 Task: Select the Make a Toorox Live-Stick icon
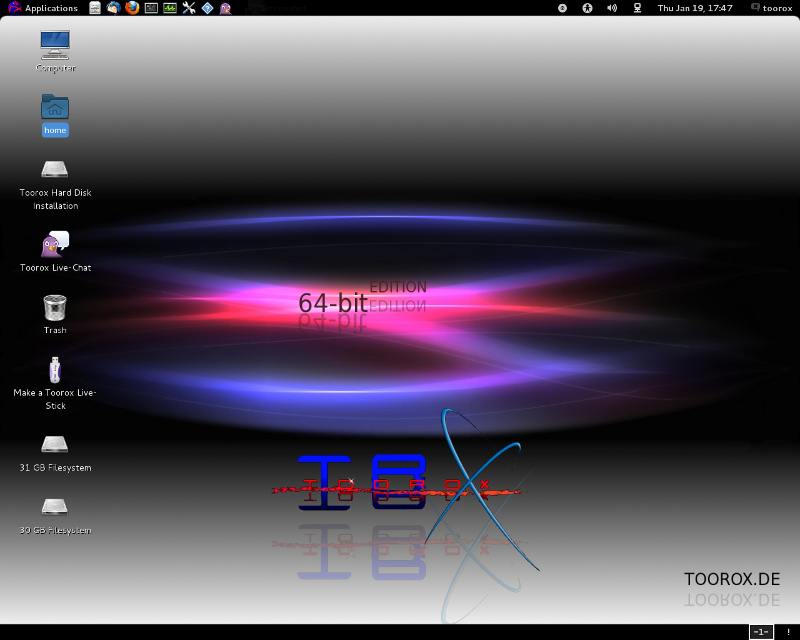click(x=55, y=370)
